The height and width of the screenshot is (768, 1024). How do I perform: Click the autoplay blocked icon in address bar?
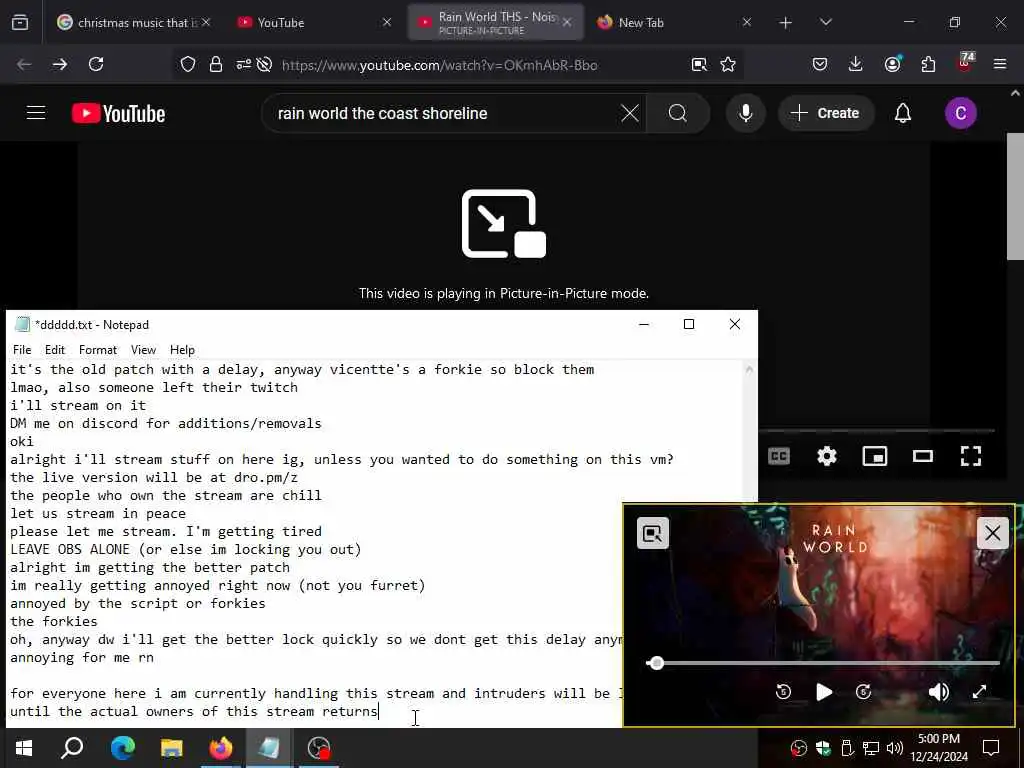pyautogui.click(x=264, y=64)
